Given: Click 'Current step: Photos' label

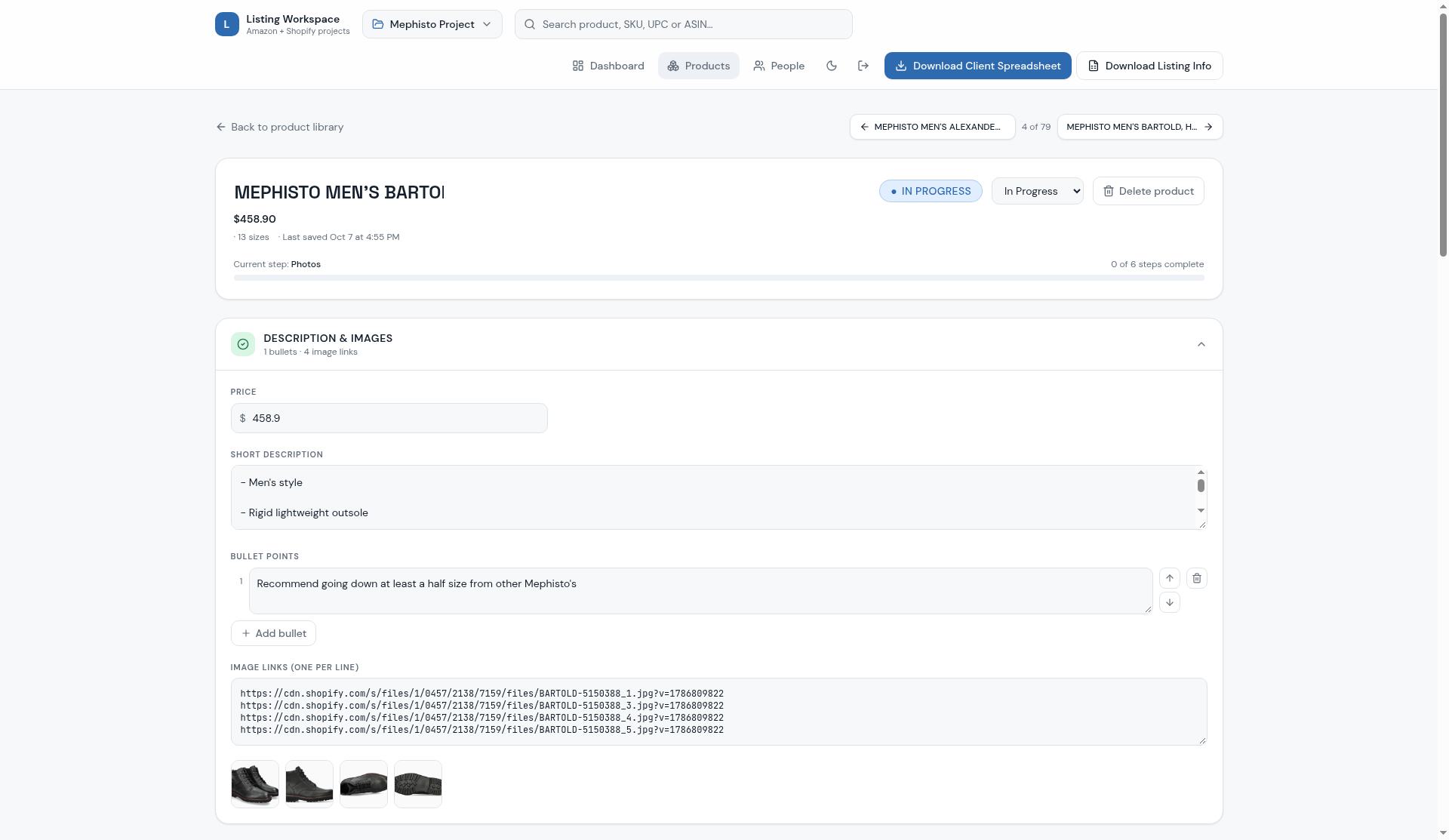Looking at the screenshot, I should pyautogui.click(x=277, y=264).
